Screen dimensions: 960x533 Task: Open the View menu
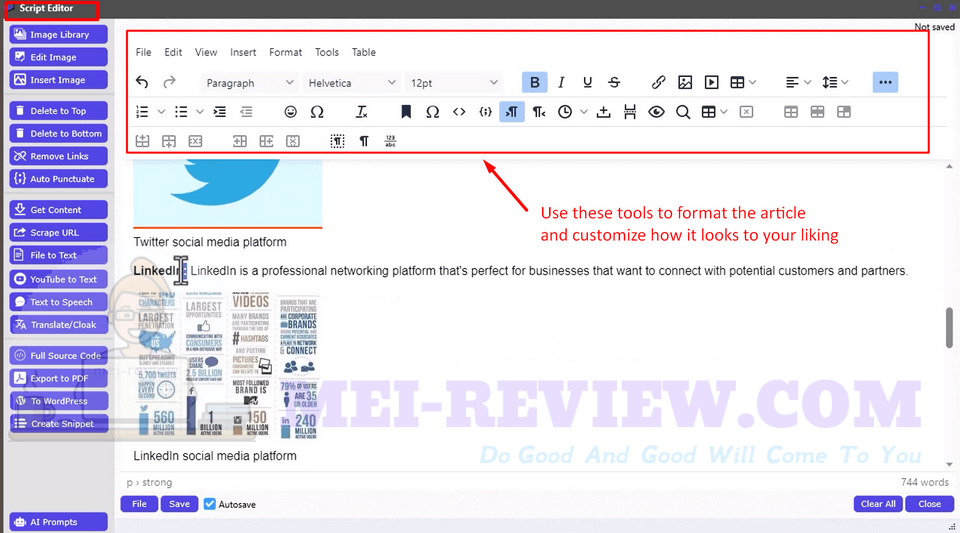tap(206, 53)
